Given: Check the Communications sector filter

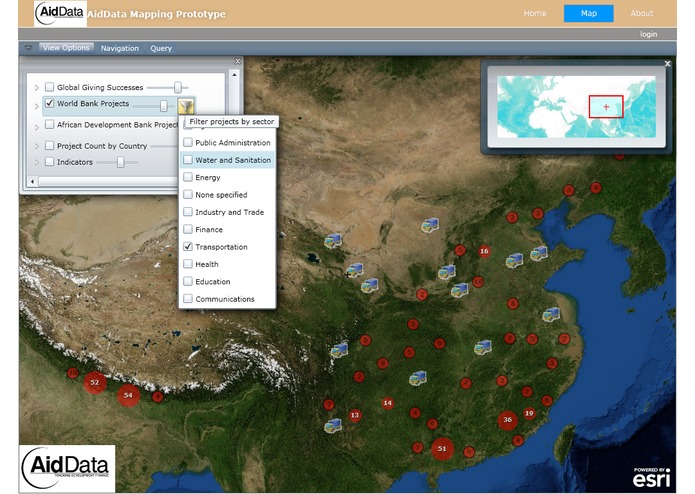Looking at the screenshot, I should [188, 299].
